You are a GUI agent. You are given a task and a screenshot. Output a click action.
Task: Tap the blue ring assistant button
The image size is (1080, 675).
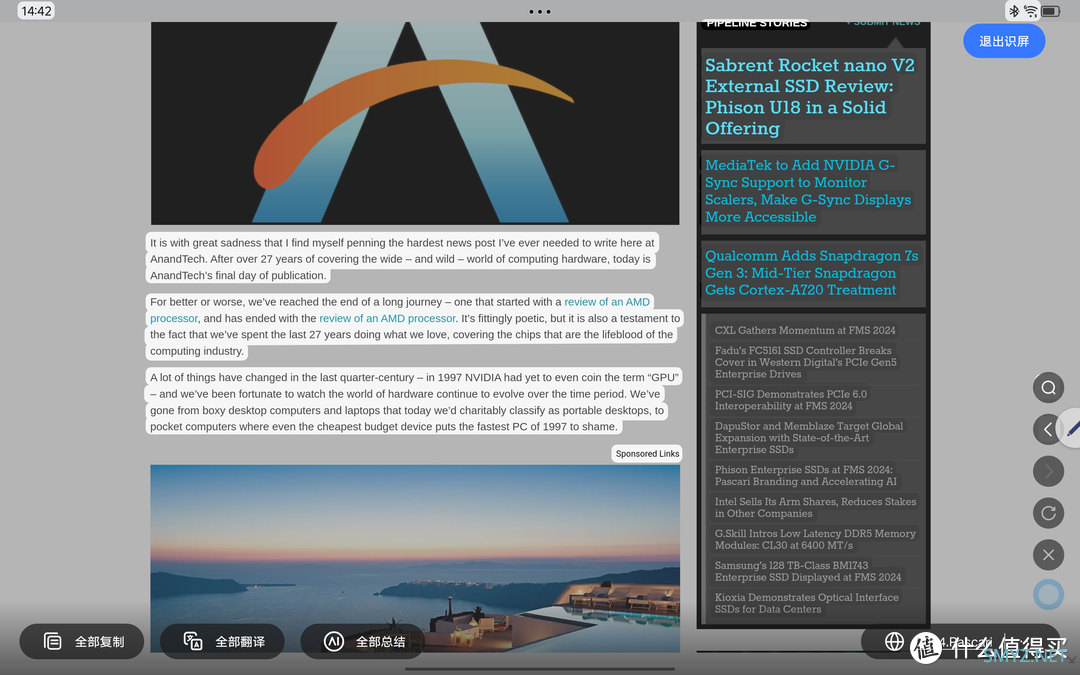(1048, 595)
